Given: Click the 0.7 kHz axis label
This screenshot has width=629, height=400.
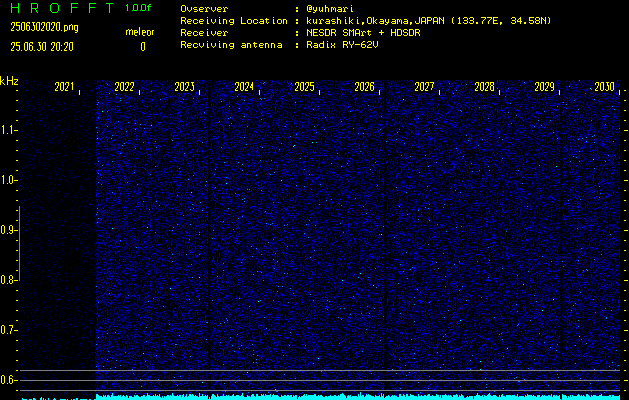Looking at the screenshot, I should pyautogui.click(x=7, y=330).
